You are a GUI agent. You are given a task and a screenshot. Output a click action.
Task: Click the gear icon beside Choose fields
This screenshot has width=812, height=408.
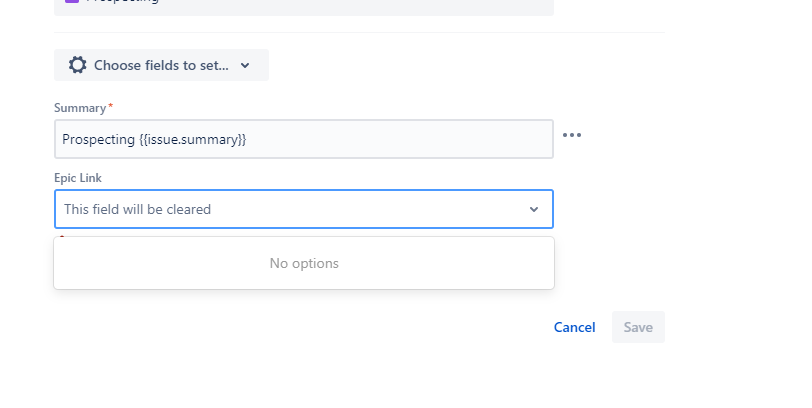click(x=77, y=65)
